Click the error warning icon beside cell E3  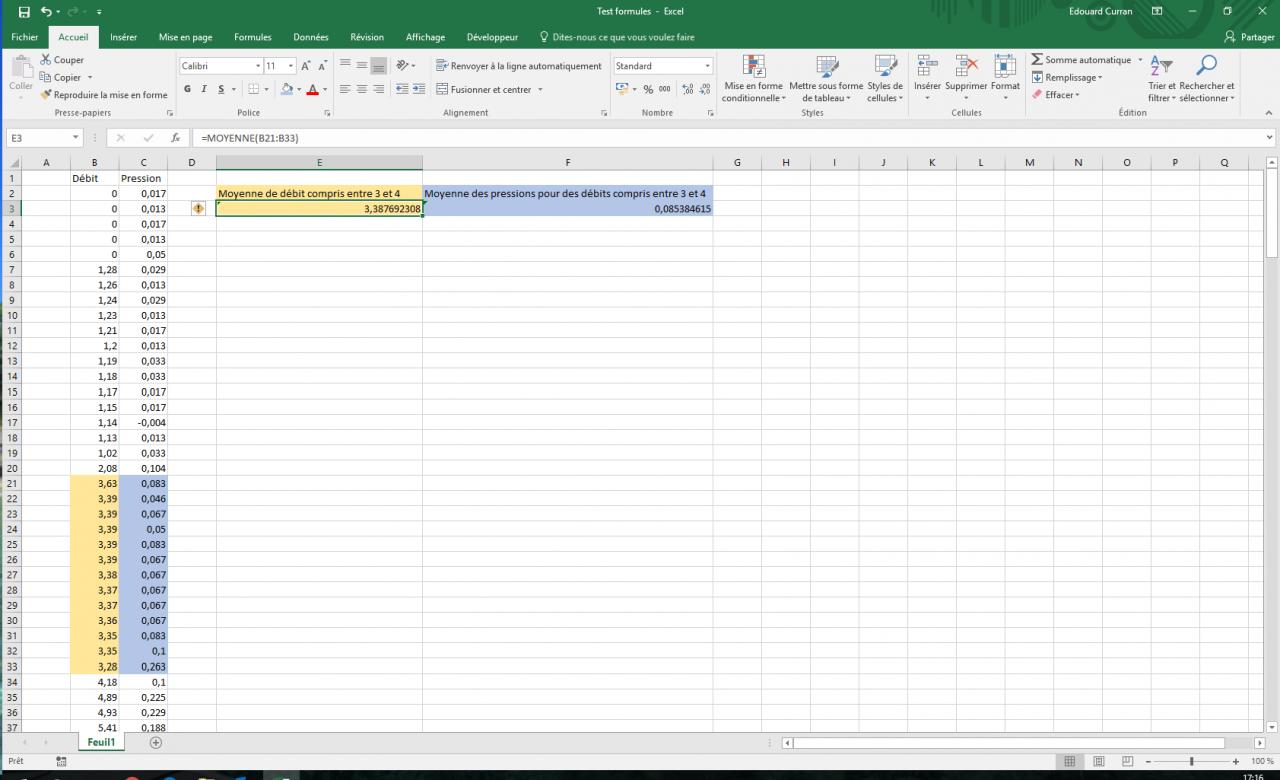pos(198,209)
